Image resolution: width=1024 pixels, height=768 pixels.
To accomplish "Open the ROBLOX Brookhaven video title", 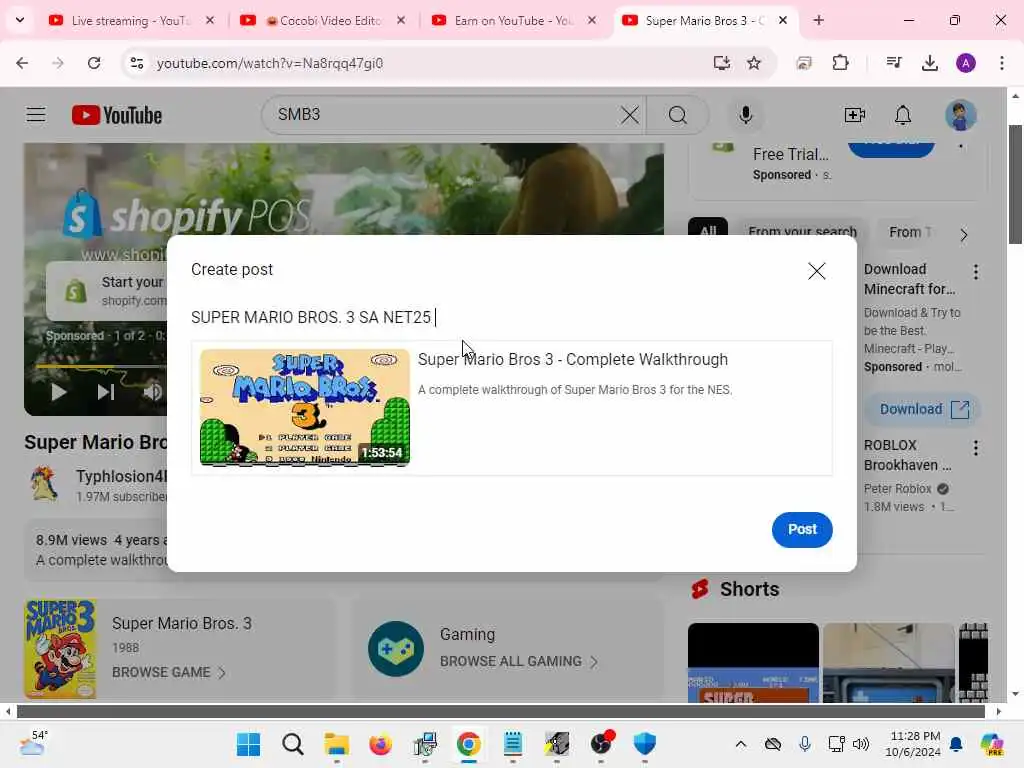I will [907, 455].
